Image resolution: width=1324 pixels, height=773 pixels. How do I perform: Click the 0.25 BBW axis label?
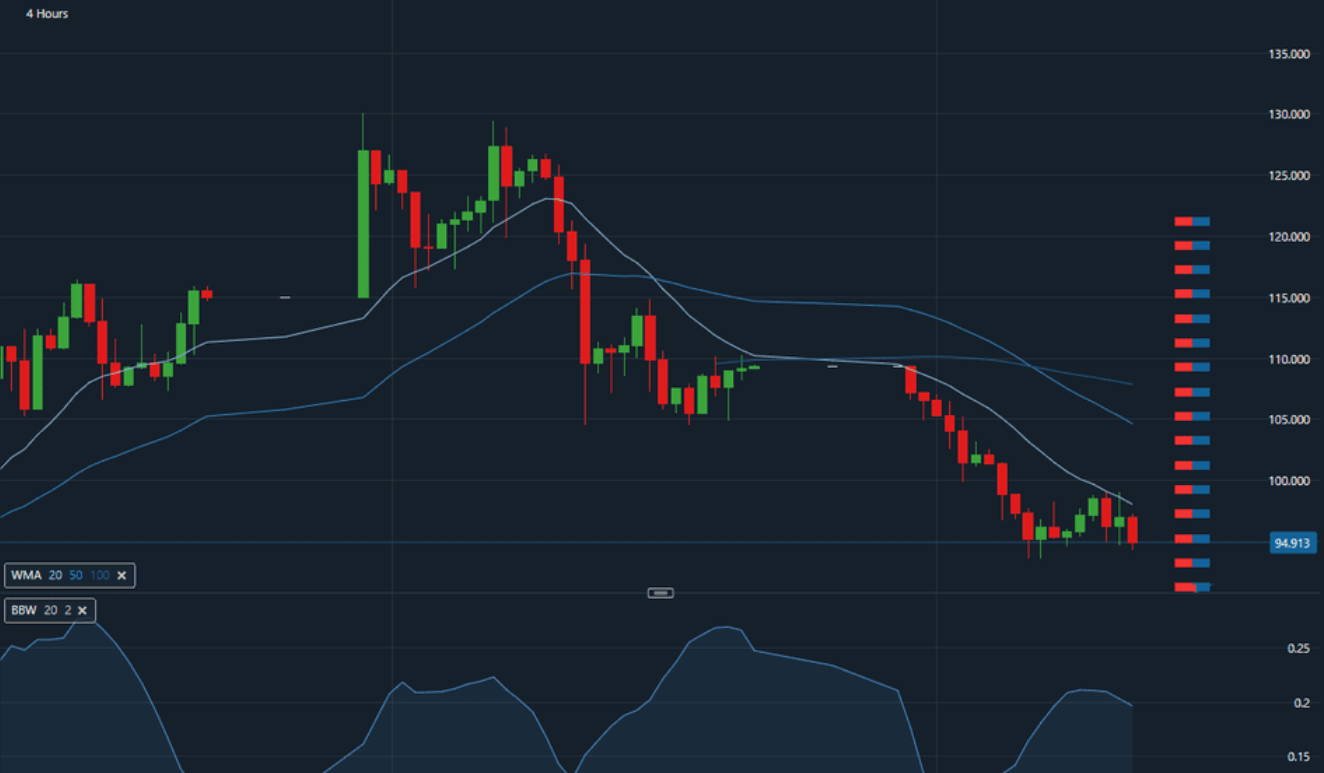pyautogui.click(x=1299, y=649)
